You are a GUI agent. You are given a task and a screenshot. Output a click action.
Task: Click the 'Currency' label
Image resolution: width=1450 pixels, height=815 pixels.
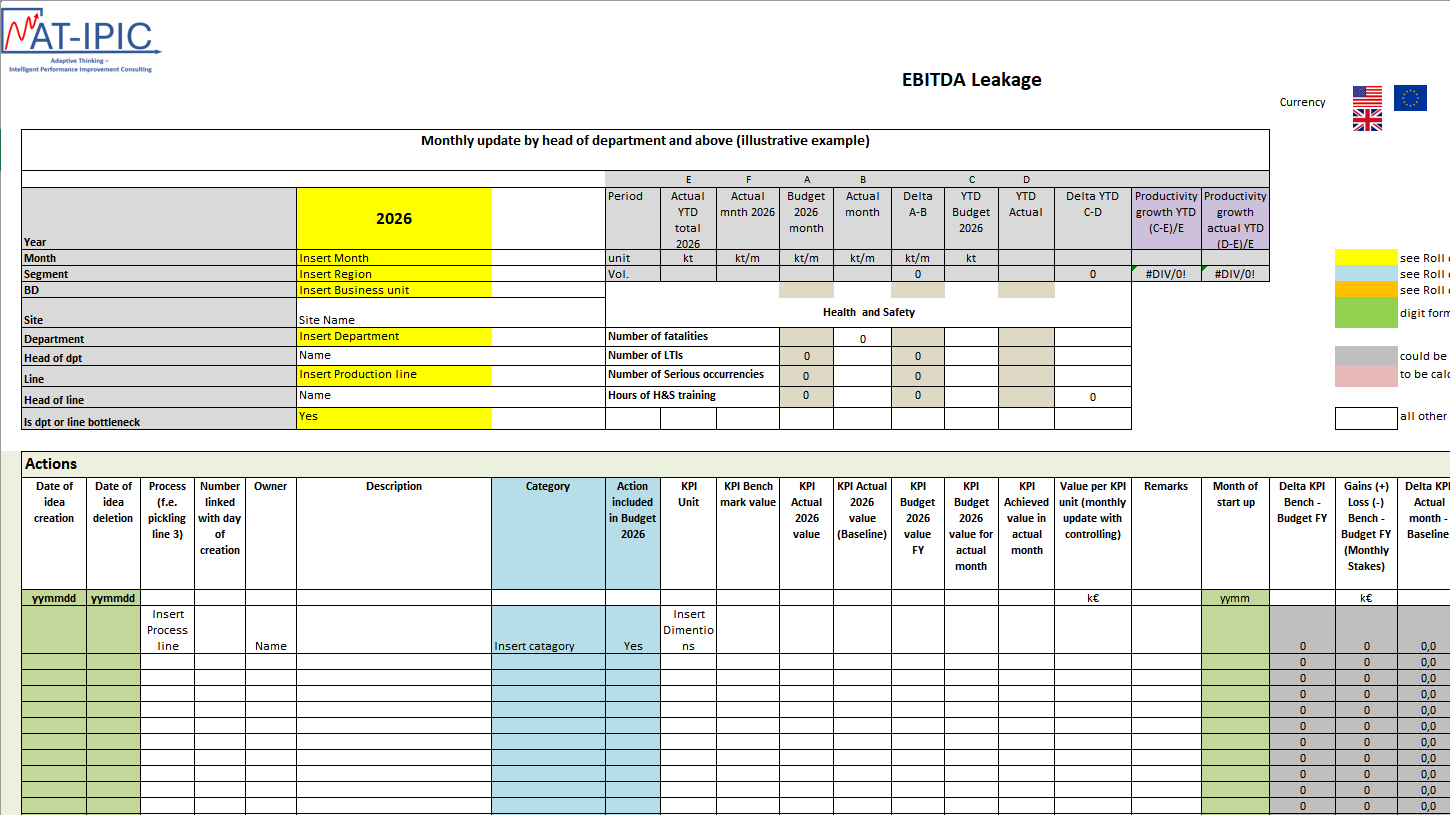point(1302,102)
